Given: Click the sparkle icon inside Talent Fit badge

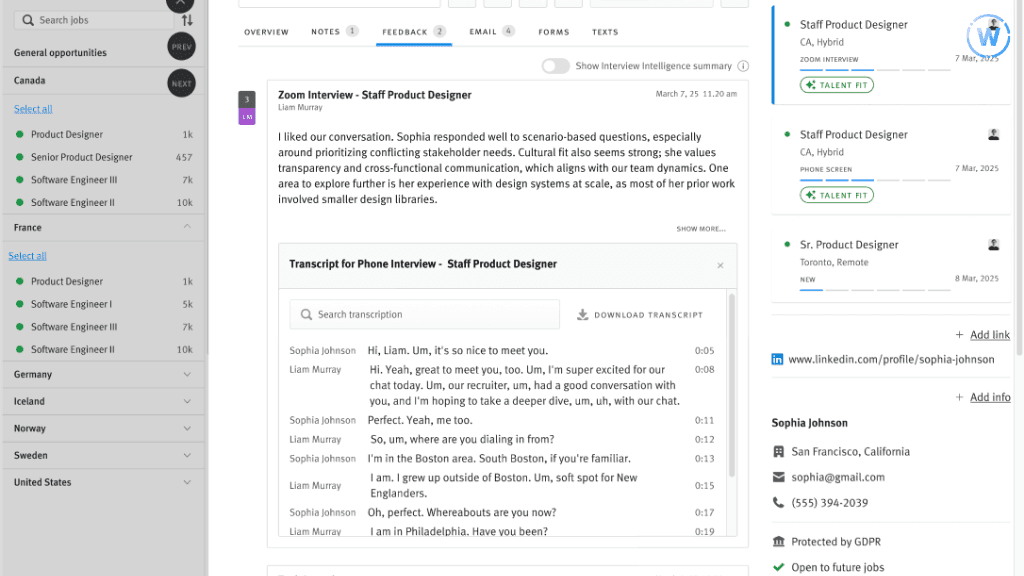Looking at the screenshot, I should click(x=810, y=84).
